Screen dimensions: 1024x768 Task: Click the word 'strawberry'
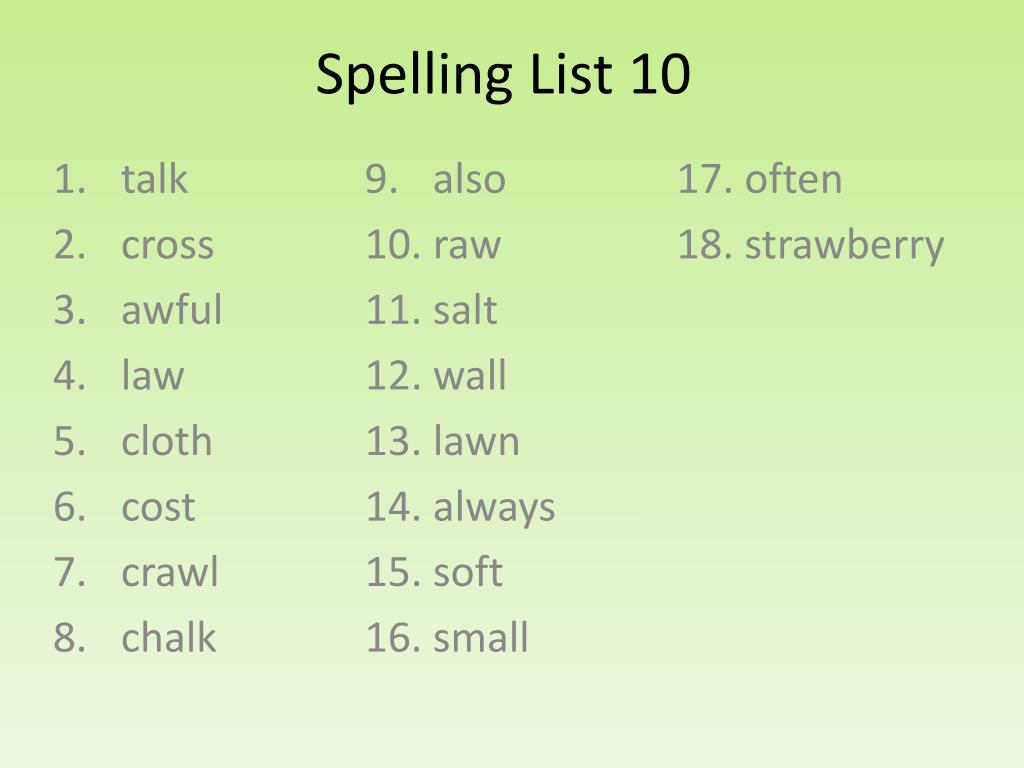click(844, 246)
